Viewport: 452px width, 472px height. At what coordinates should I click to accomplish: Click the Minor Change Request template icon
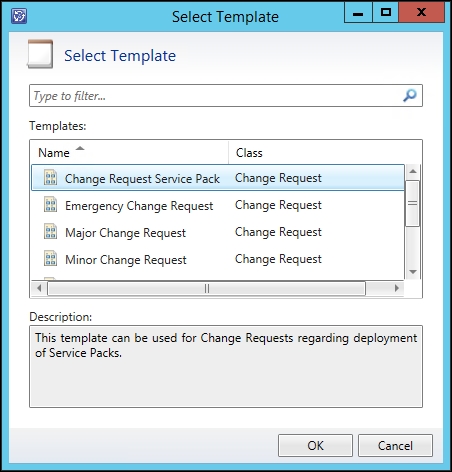[51, 259]
